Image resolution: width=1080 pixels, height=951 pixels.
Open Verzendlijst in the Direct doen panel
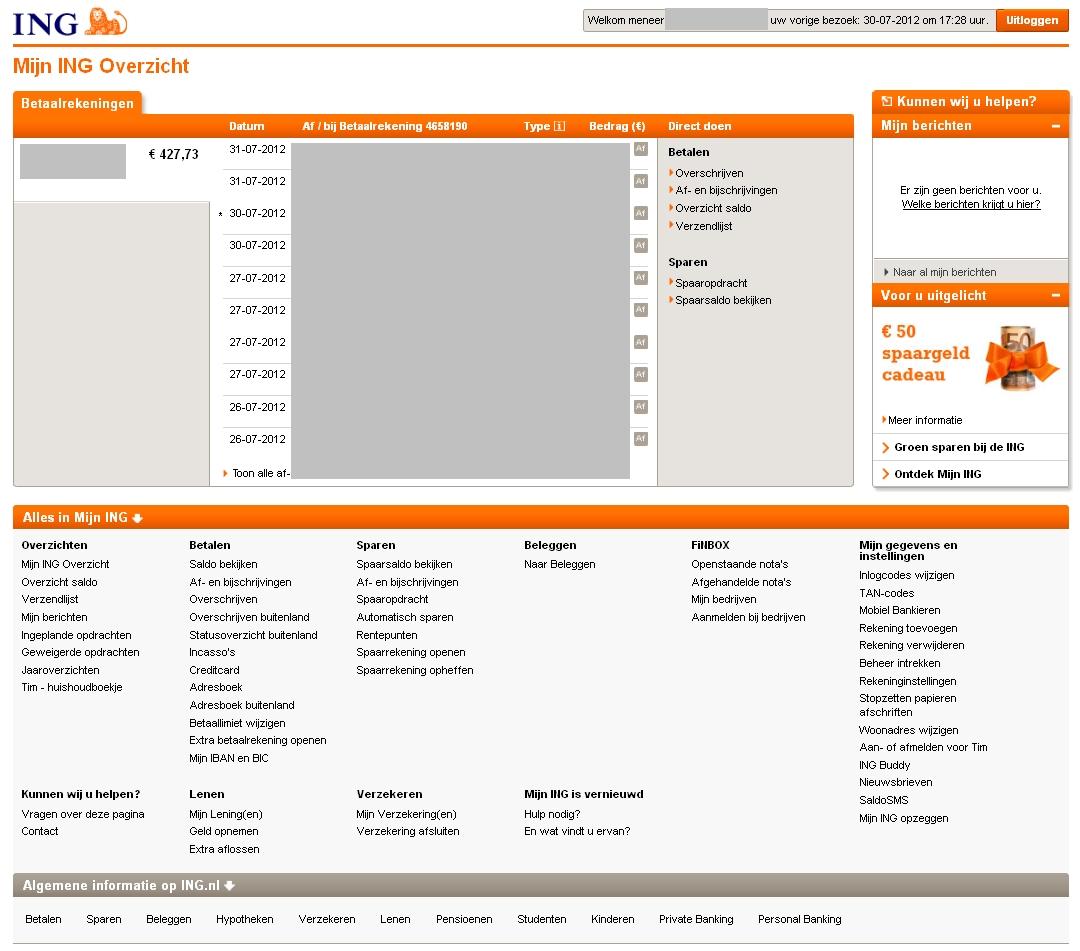coord(703,226)
